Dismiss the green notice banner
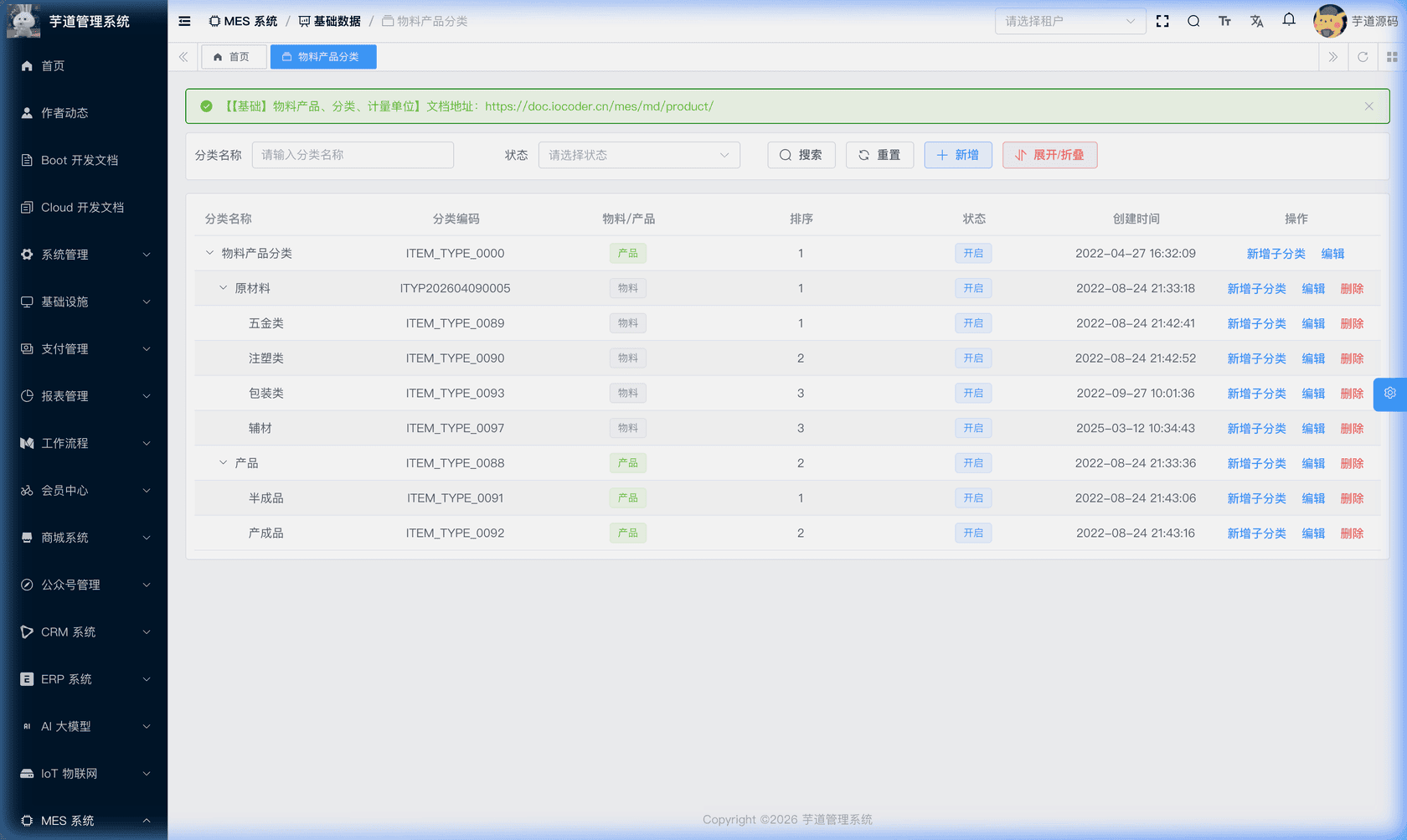Viewport: 1407px width, 840px height. coord(1368,106)
